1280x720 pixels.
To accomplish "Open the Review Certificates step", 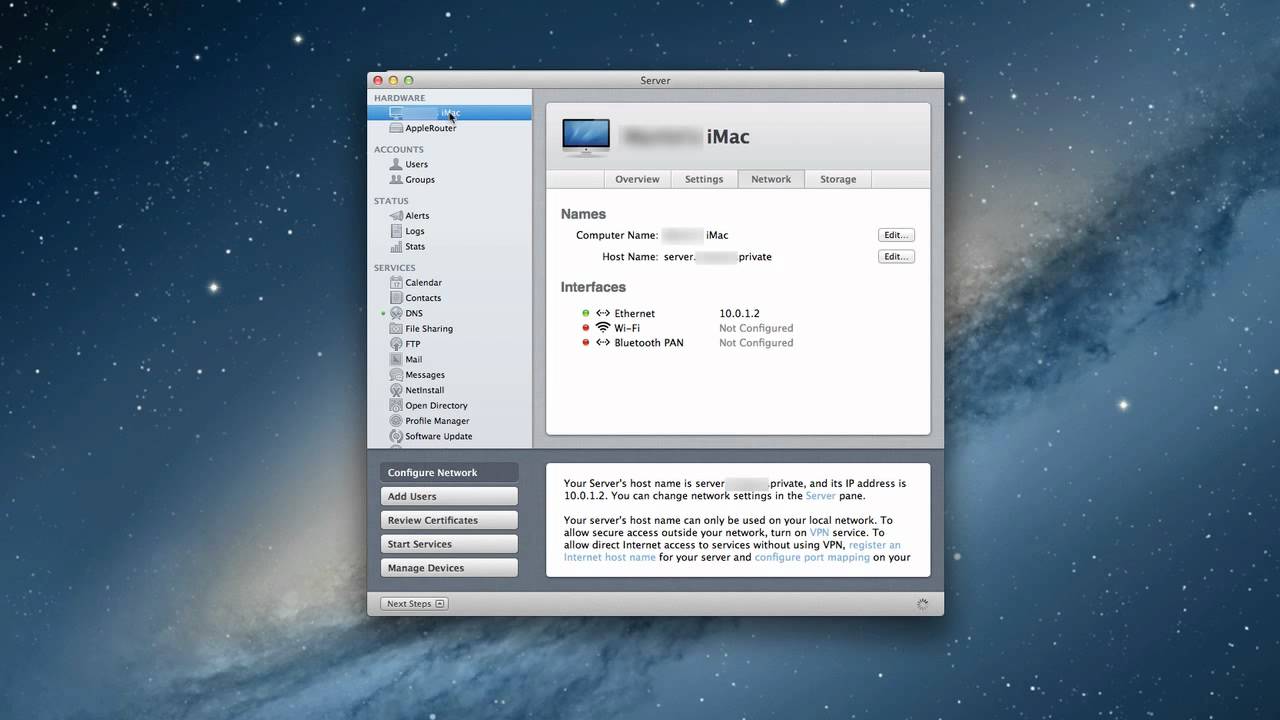I will [449, 520].
